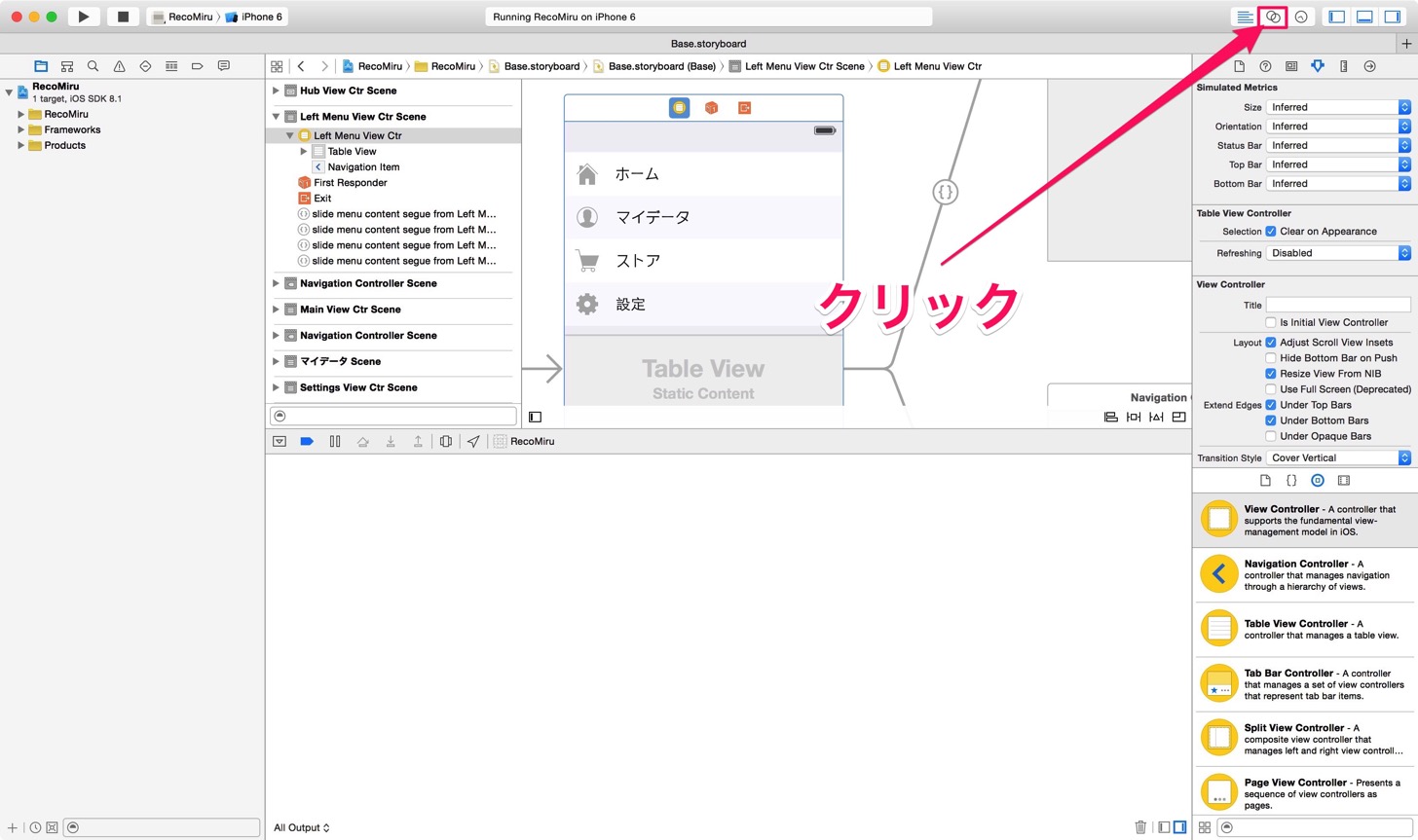Toggle Clear on Appearance checkbox
This screenshot has width=1418, height=840.
coord(1271,232)
